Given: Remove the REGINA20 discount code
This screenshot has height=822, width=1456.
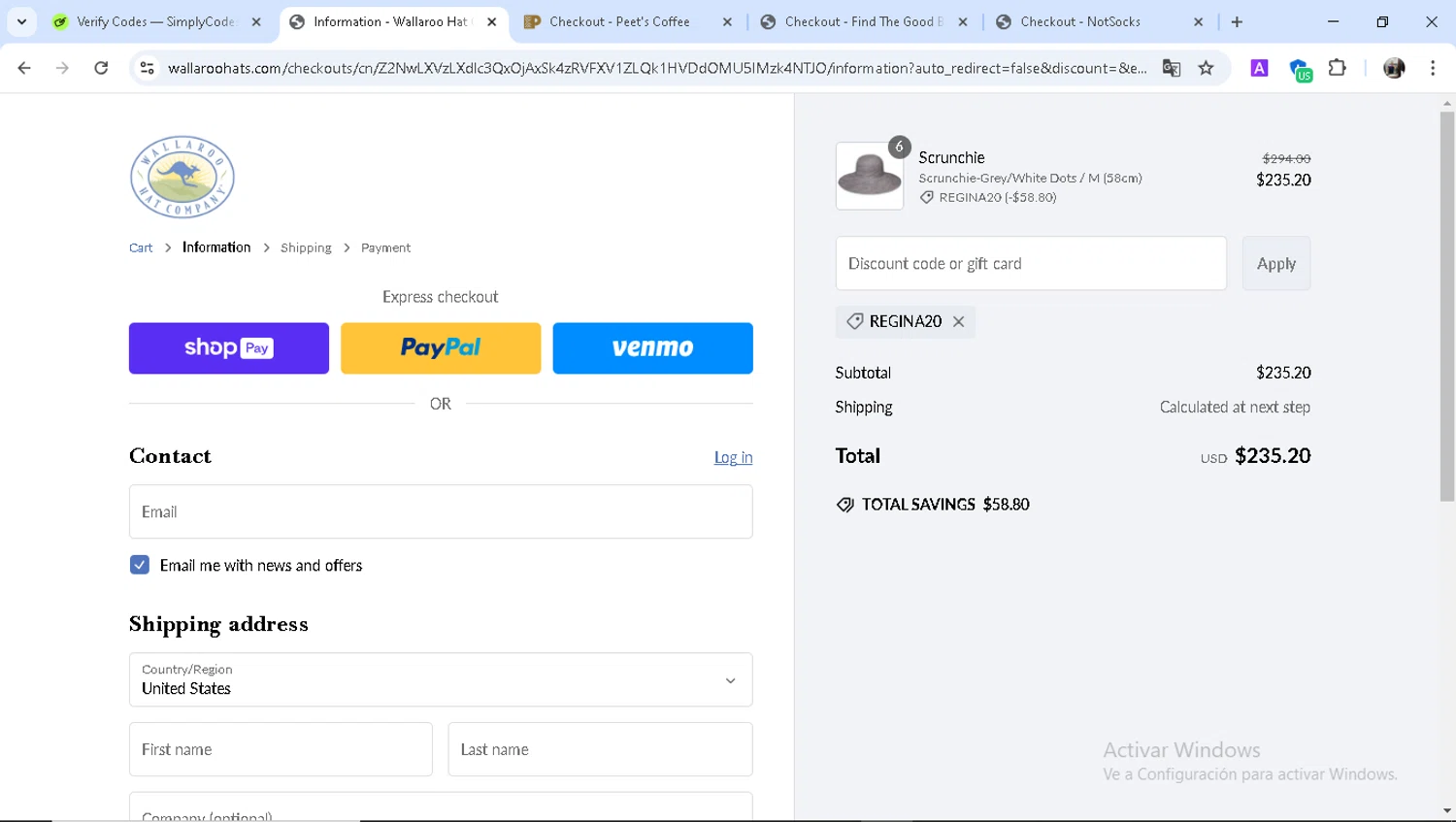Looking at the screenshot, I should [x=958, y=321].
